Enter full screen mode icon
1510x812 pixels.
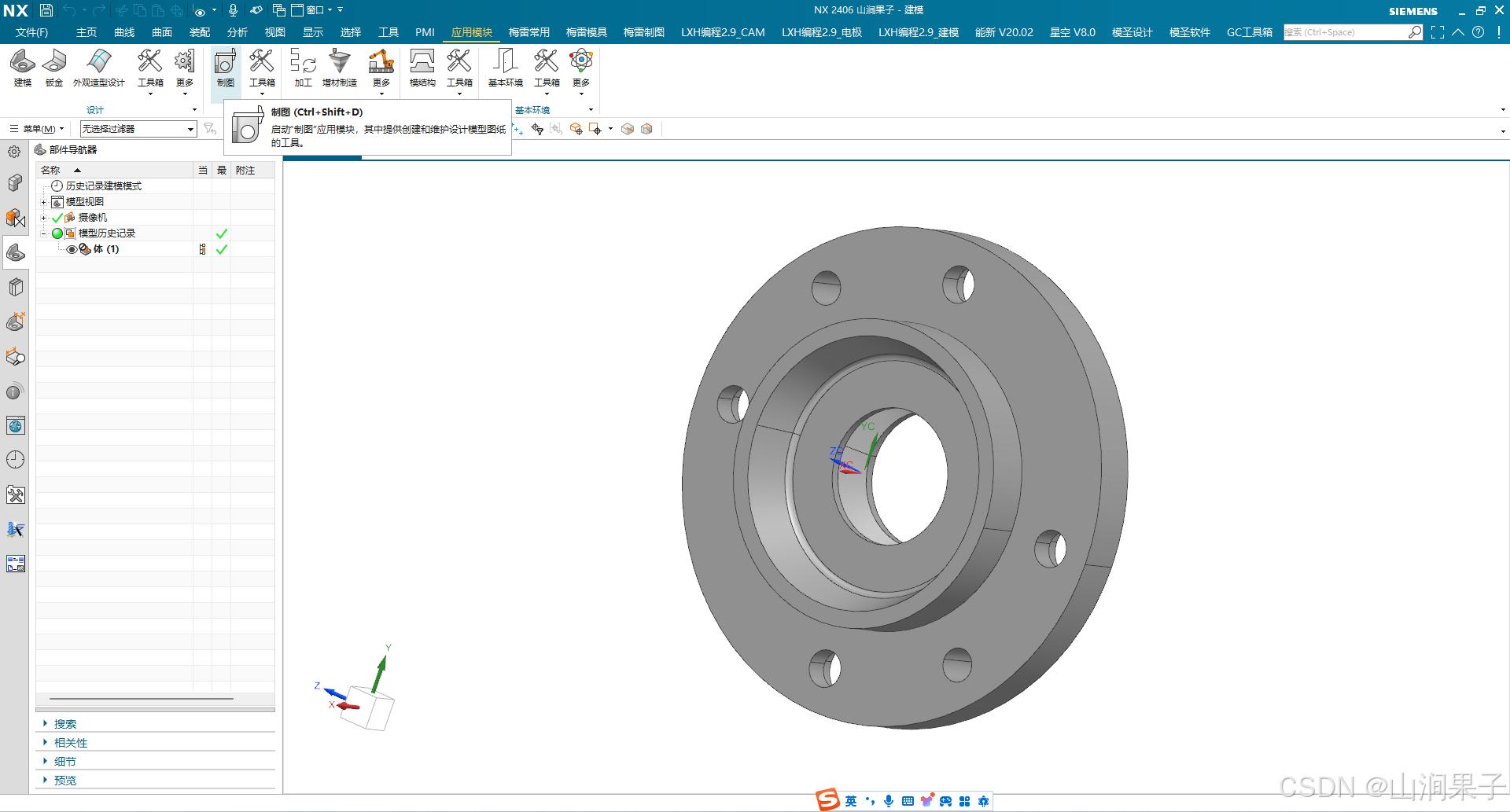(1438, 32)
